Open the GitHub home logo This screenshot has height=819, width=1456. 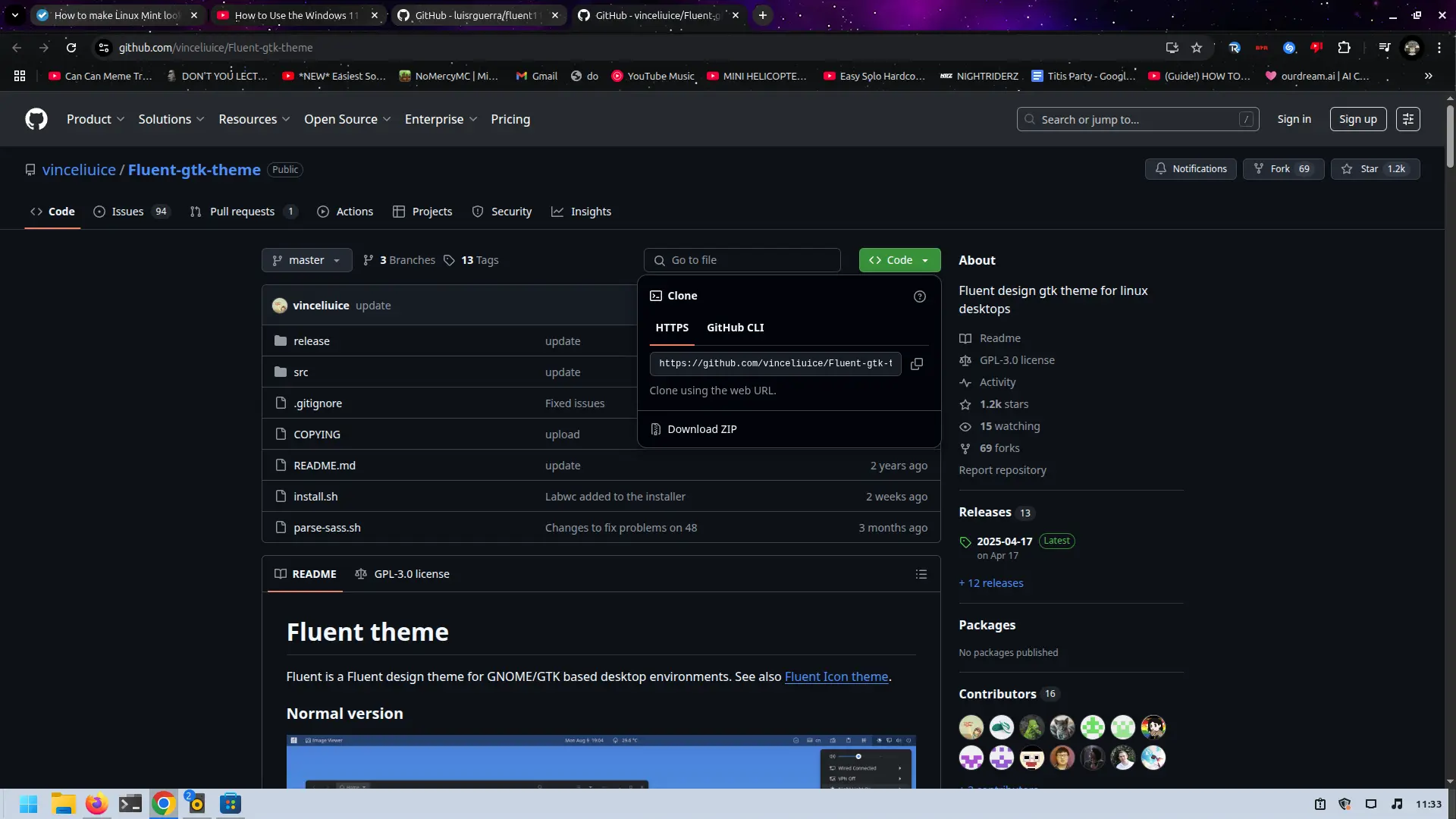point(36,119)
